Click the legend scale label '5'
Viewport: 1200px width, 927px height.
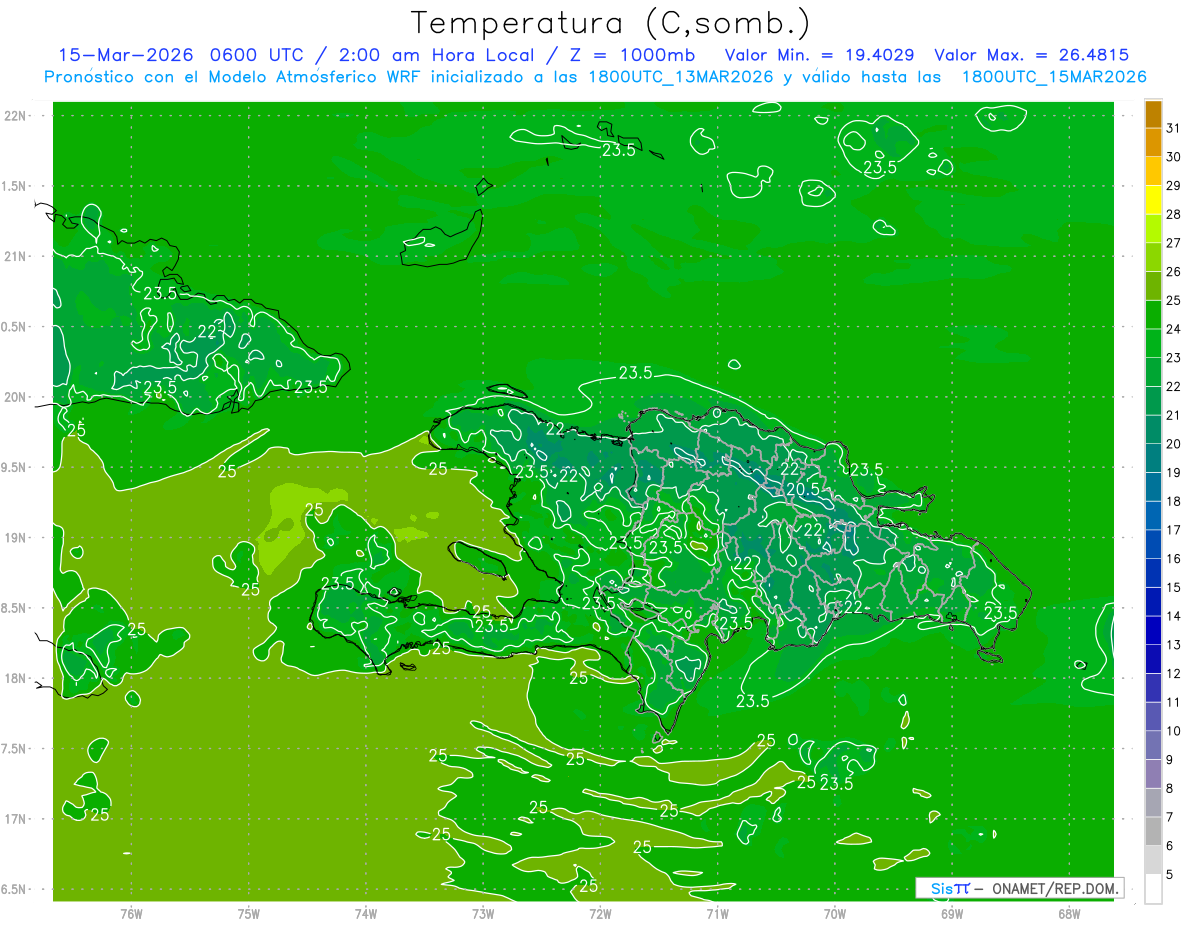[1170, 875]
